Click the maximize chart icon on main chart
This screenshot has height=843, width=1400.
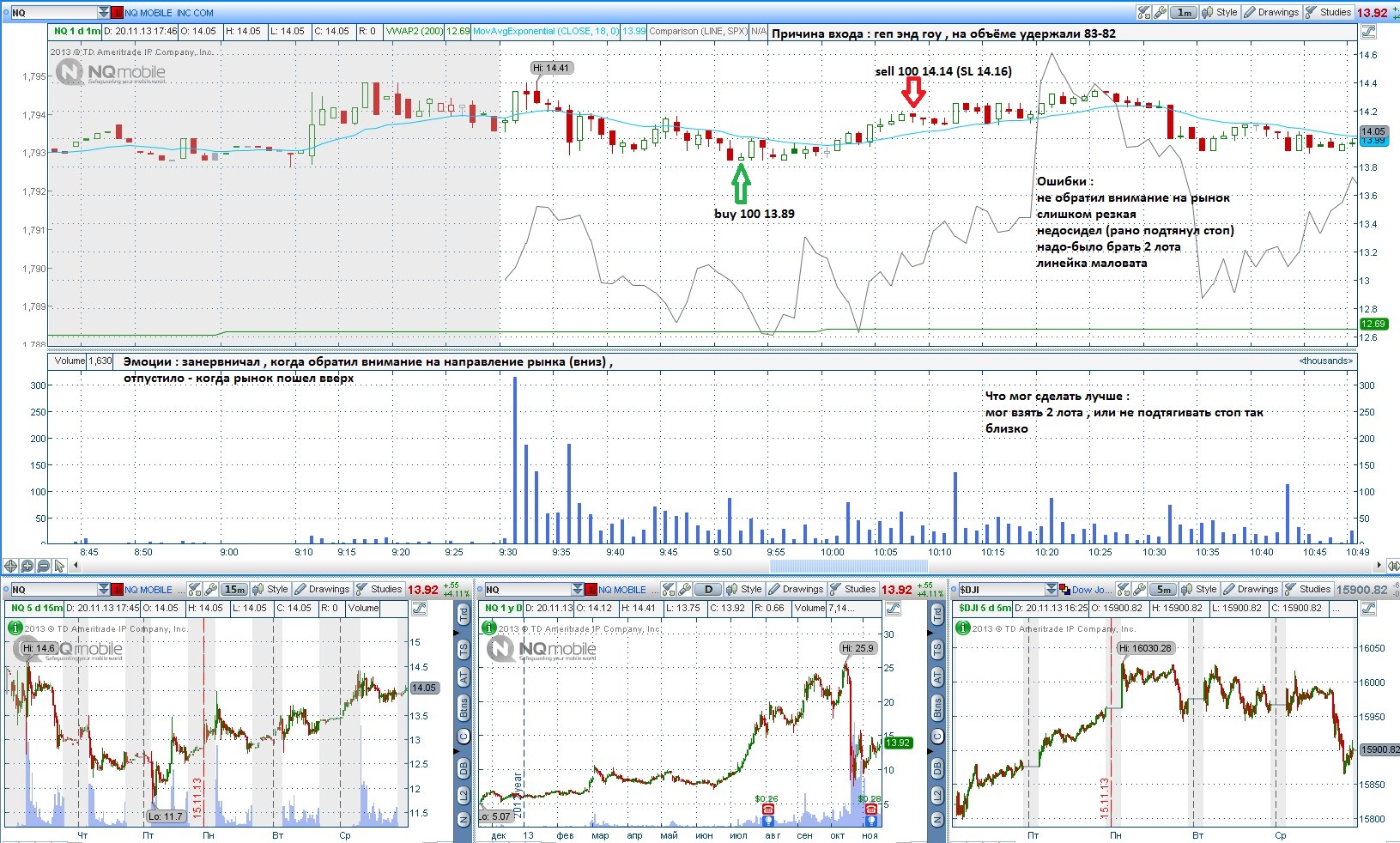pos(1368,32)
